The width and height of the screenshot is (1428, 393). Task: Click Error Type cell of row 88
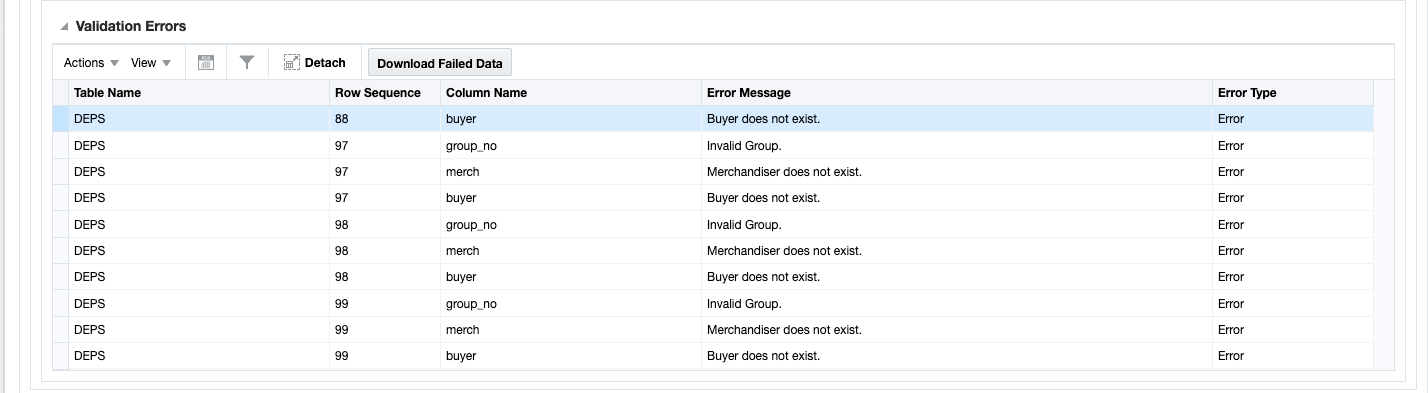click(x=1292, y=119)
